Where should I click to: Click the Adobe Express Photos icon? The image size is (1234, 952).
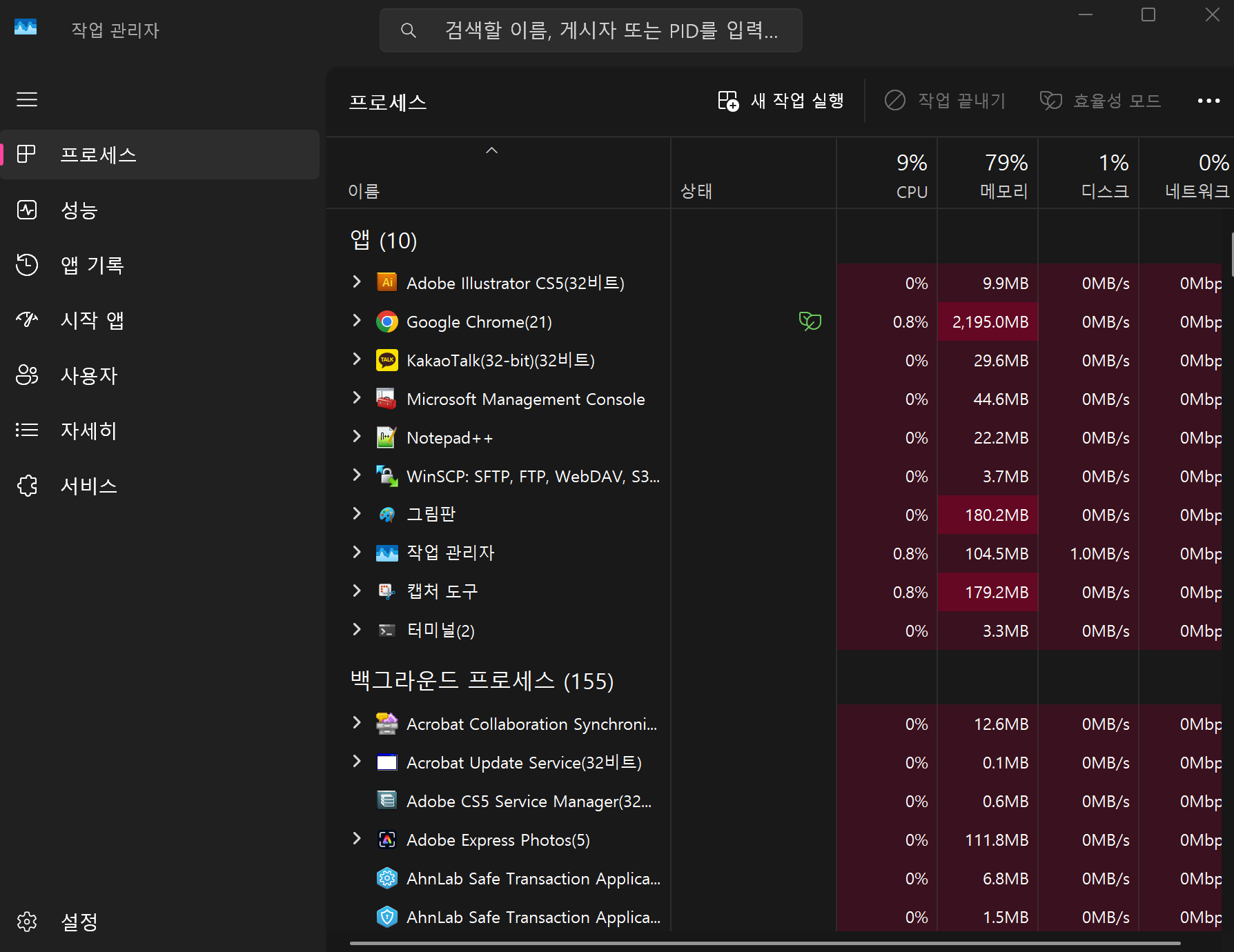click(387, 840)
